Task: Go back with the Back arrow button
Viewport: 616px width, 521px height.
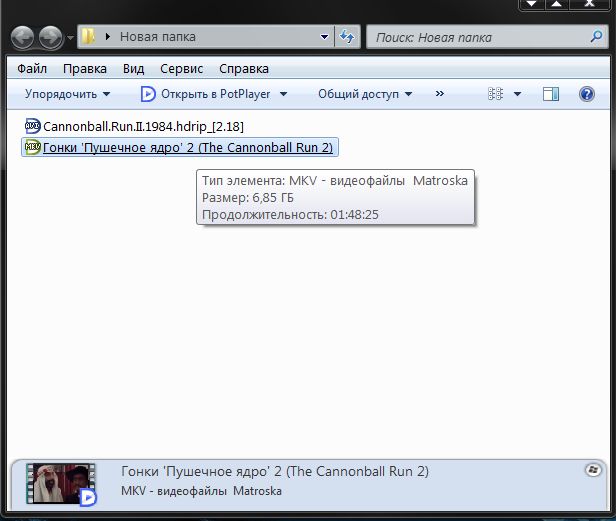Action: [x=22, y=38]
